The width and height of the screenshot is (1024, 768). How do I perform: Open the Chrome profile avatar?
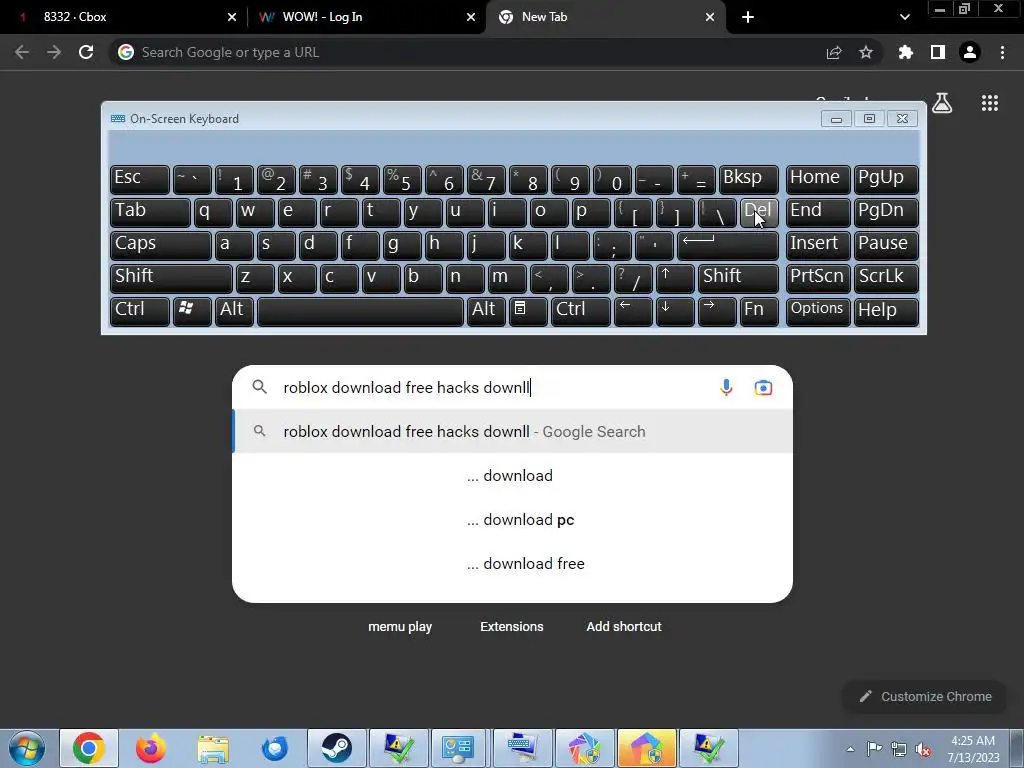[x=970, y=52]
